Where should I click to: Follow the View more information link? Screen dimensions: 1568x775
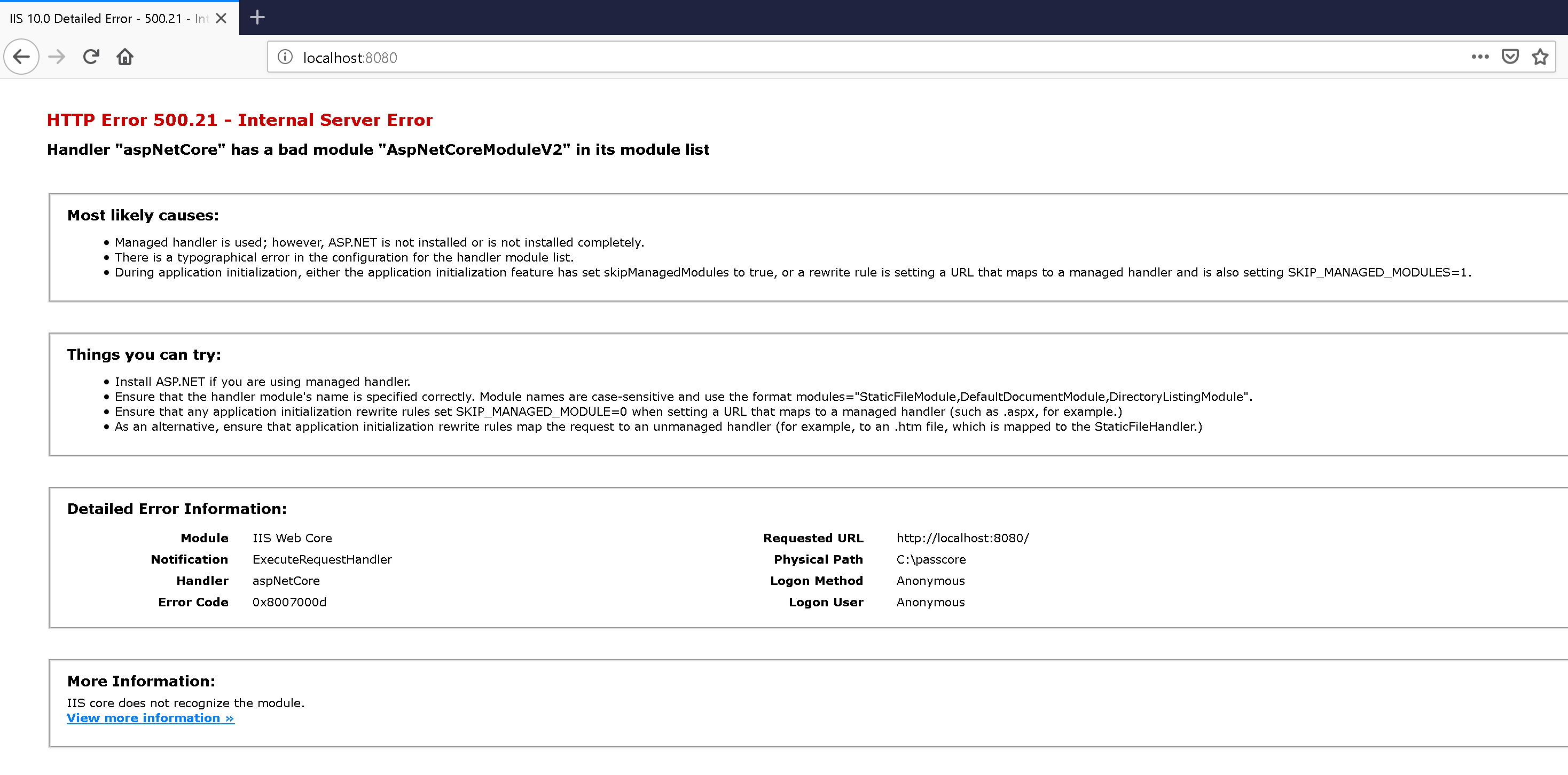pos(150,718)
